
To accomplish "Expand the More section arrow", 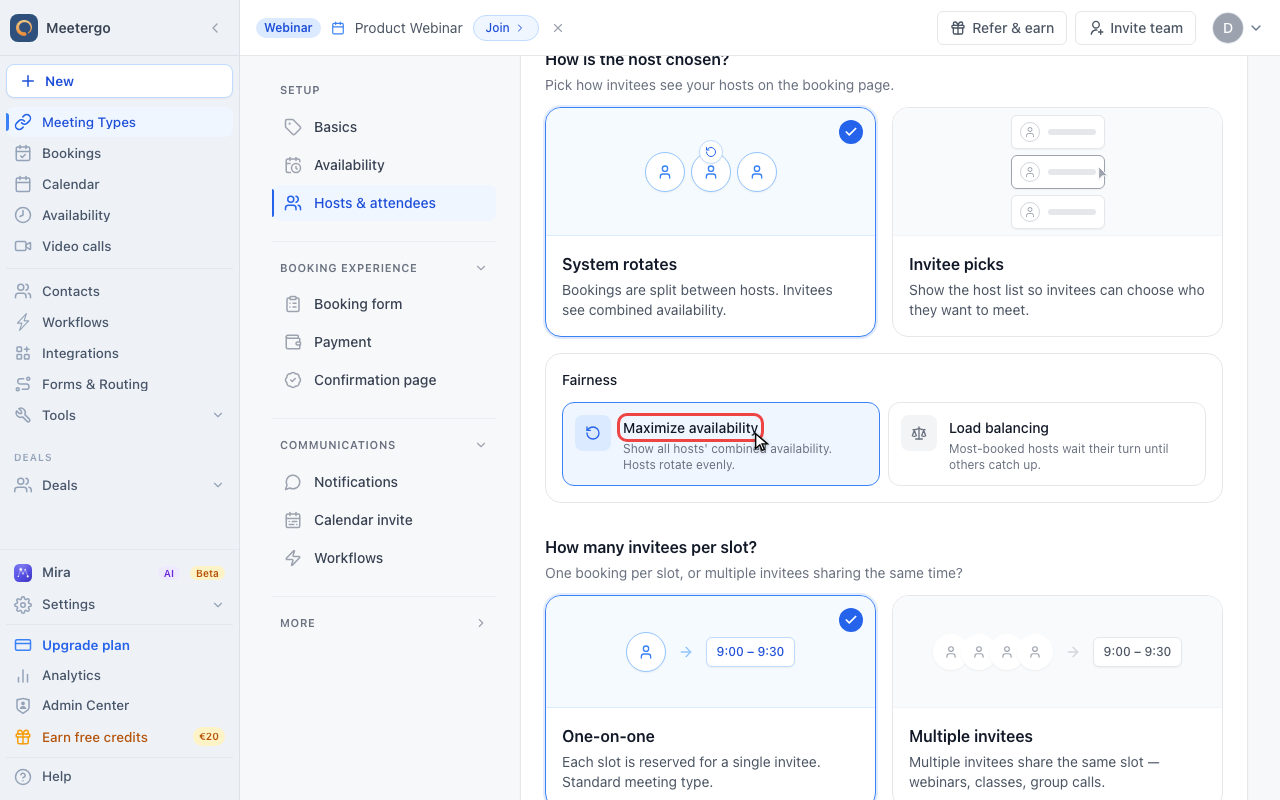I will [x=481, y=623].
